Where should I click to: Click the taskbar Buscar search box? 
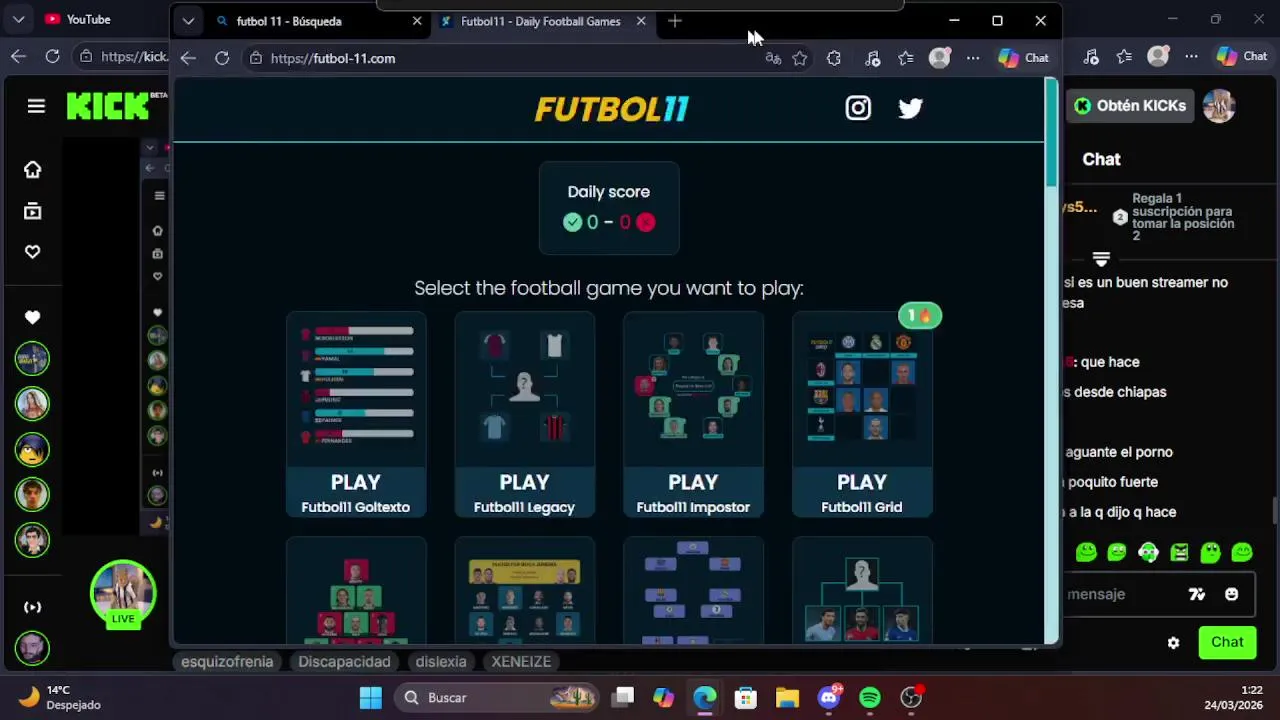click(496, 697)
